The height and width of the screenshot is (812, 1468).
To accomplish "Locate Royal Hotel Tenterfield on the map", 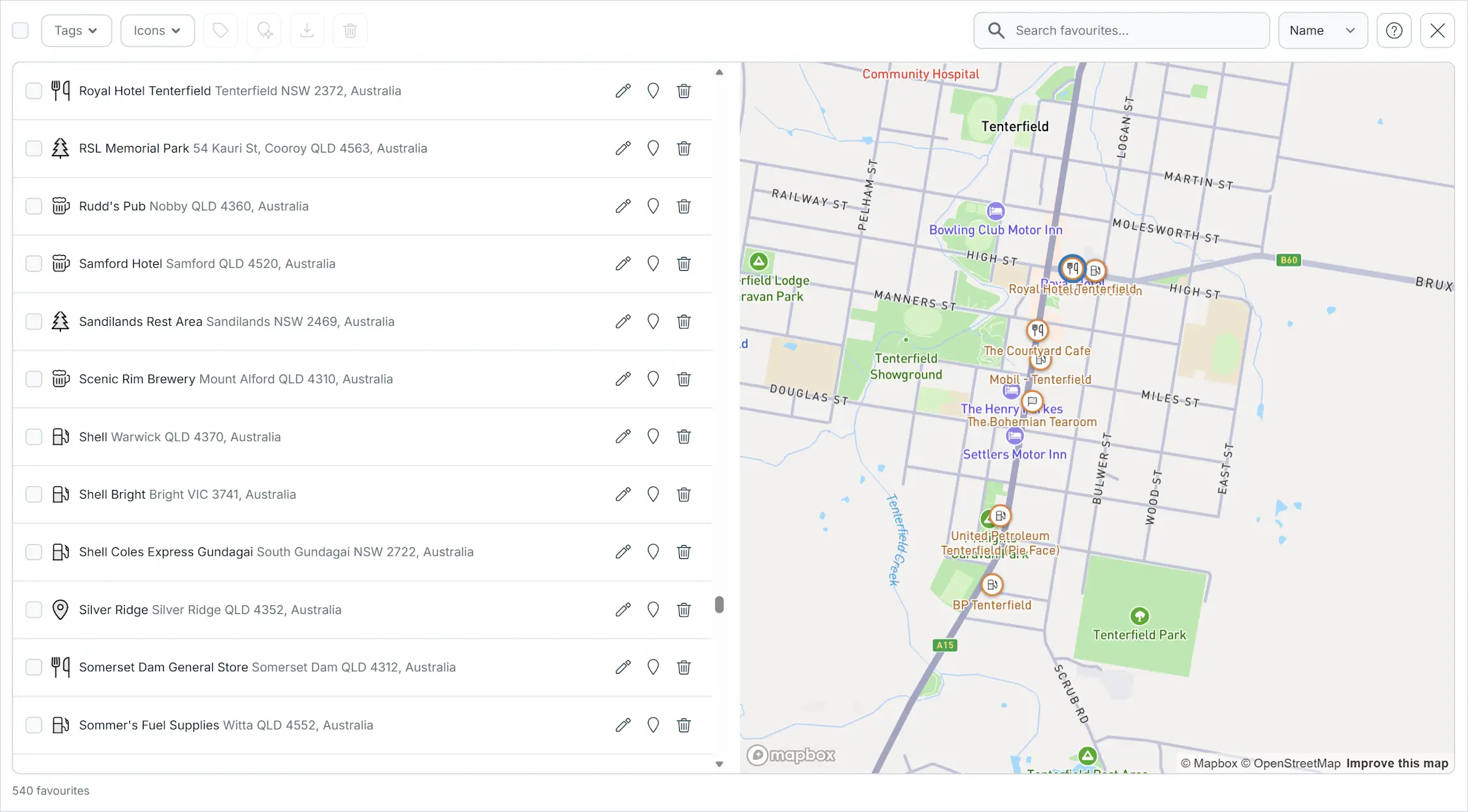I will (653, 91).
